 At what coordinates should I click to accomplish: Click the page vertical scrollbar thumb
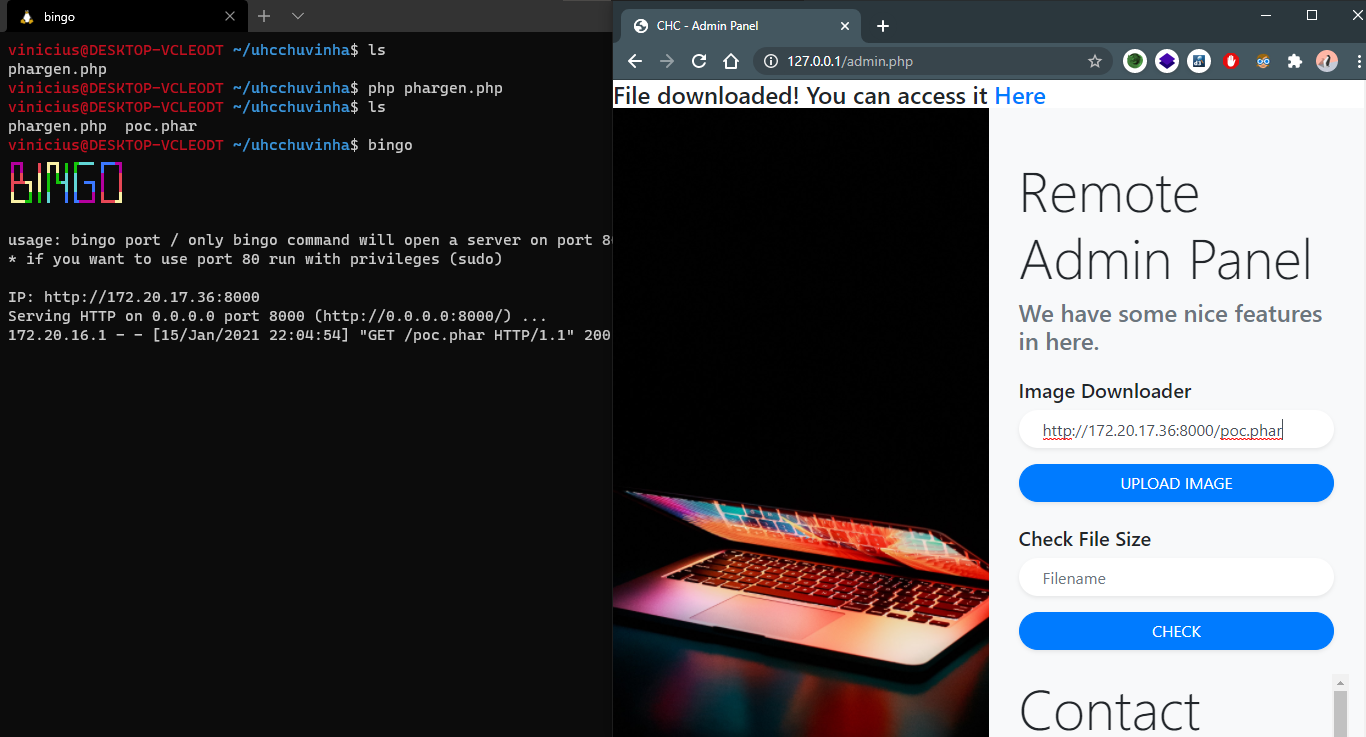click(1341, 714)
